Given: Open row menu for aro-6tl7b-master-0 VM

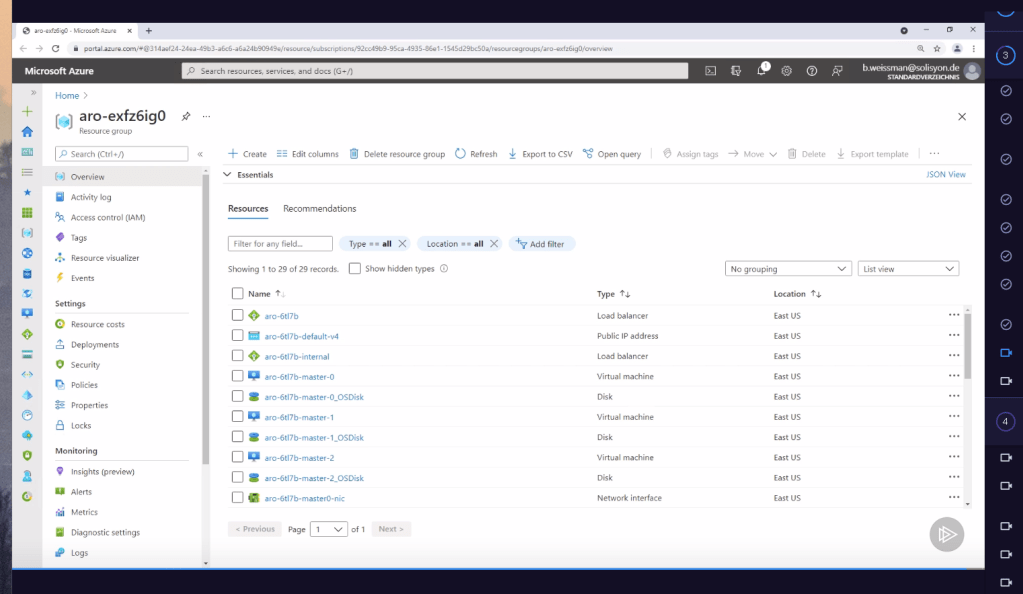Looking at the screenshot, I should 954,376.
